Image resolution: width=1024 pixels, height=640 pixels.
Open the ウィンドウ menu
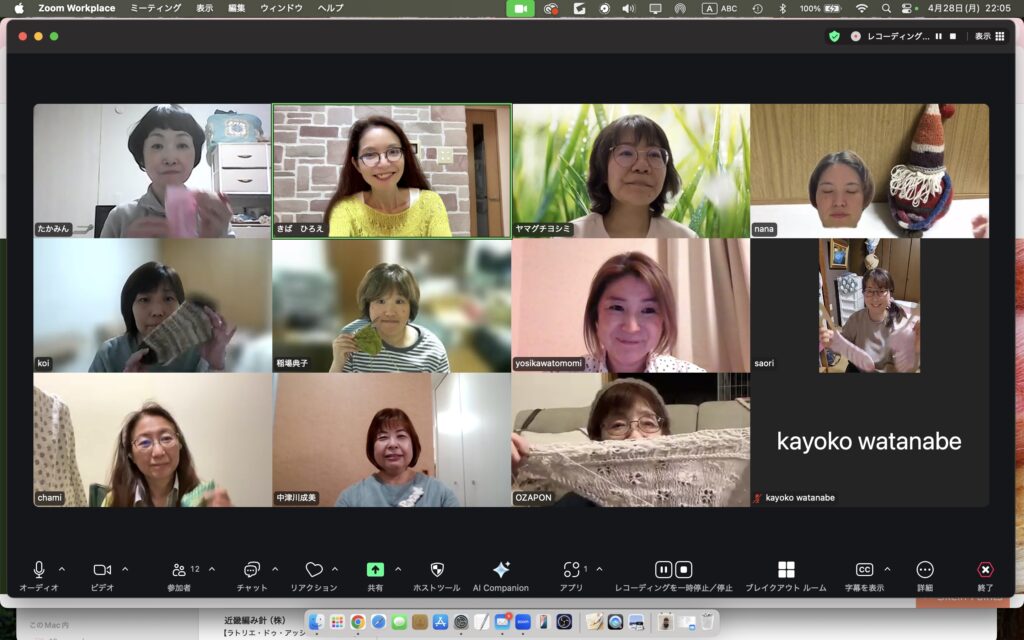click(x=281, y=8)
